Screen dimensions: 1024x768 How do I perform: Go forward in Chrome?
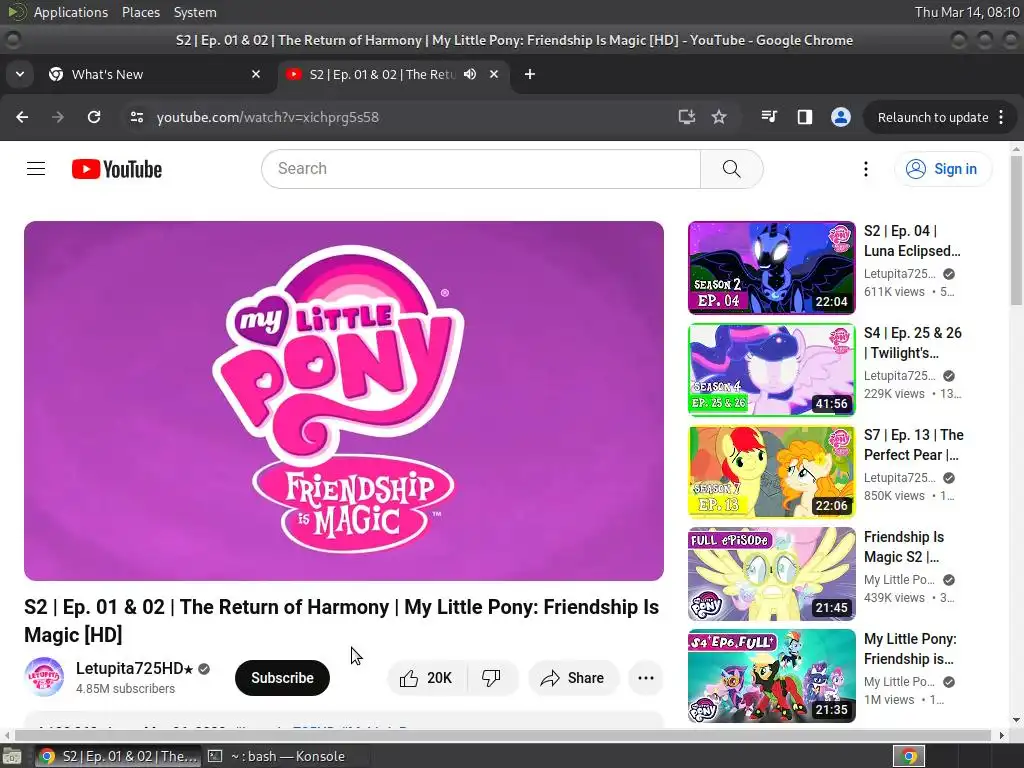click(x=58, y=117)
